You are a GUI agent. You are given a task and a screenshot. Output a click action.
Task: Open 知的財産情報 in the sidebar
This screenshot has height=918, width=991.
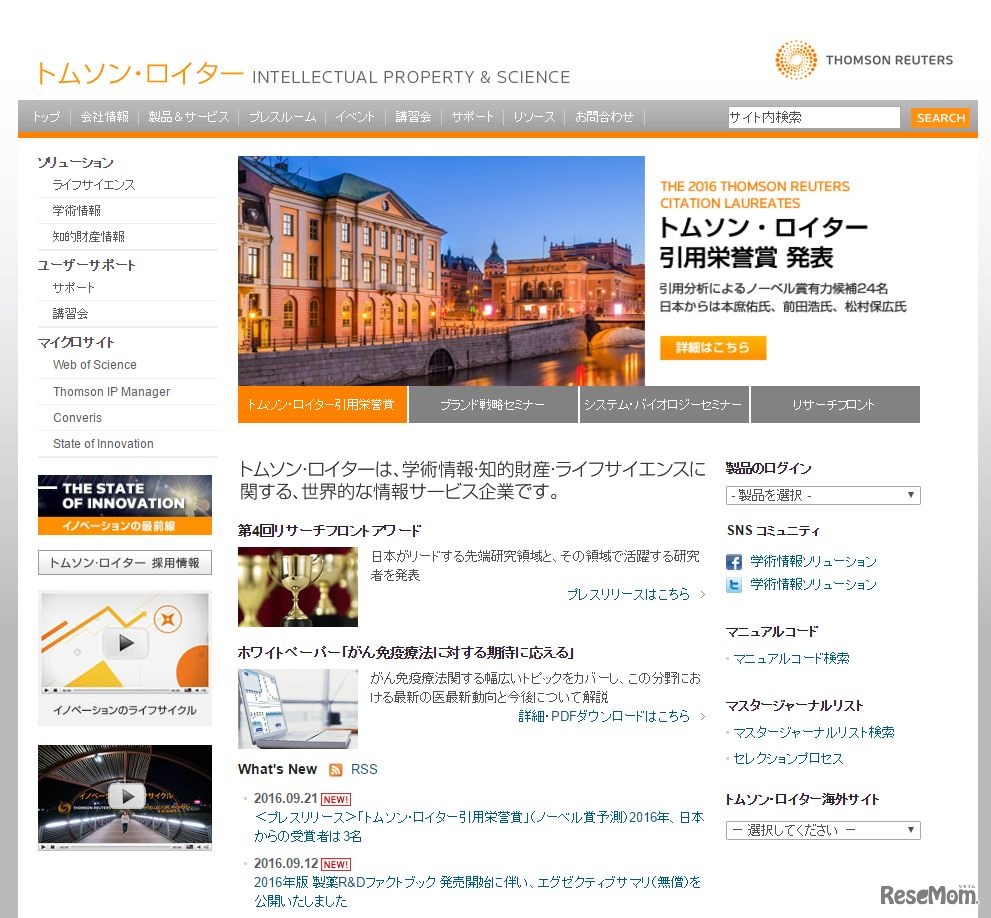[88, 236]
